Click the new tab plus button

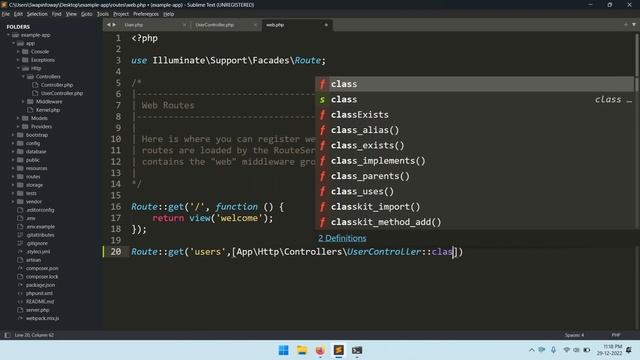626,25
